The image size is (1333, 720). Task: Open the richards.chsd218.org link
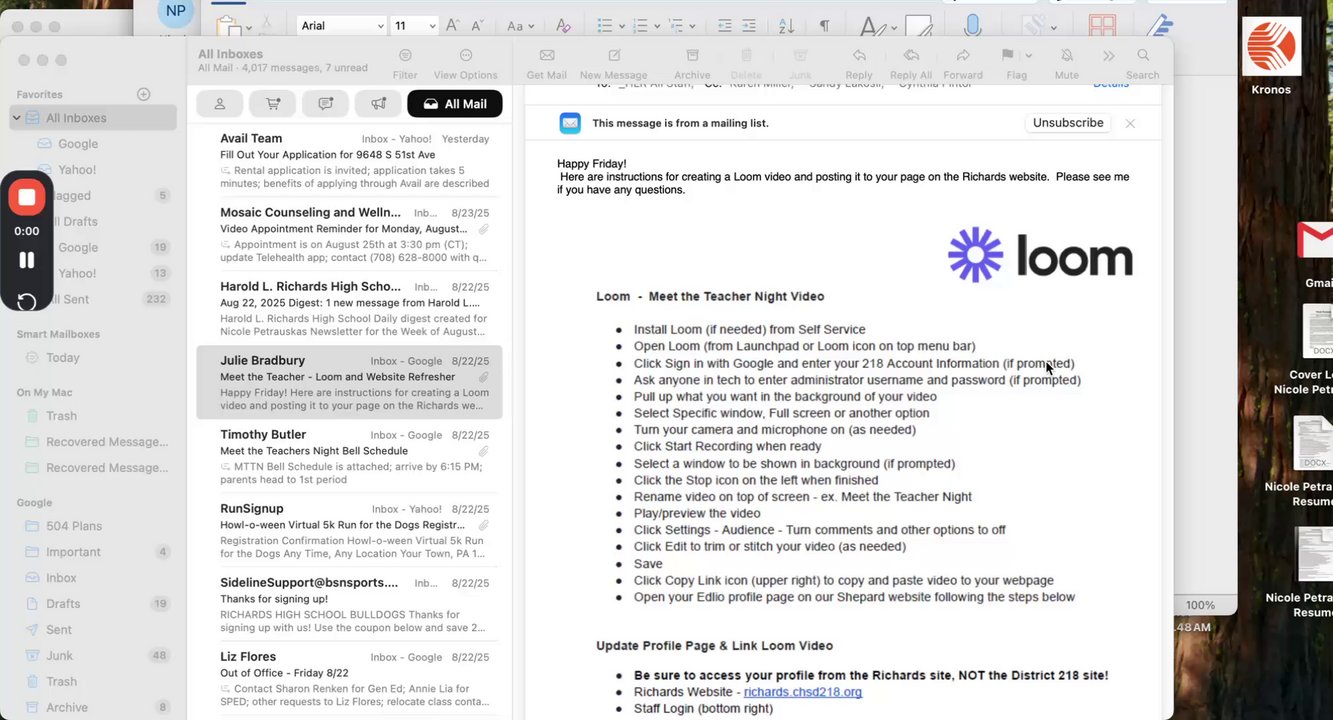click(x=802, y=692)
